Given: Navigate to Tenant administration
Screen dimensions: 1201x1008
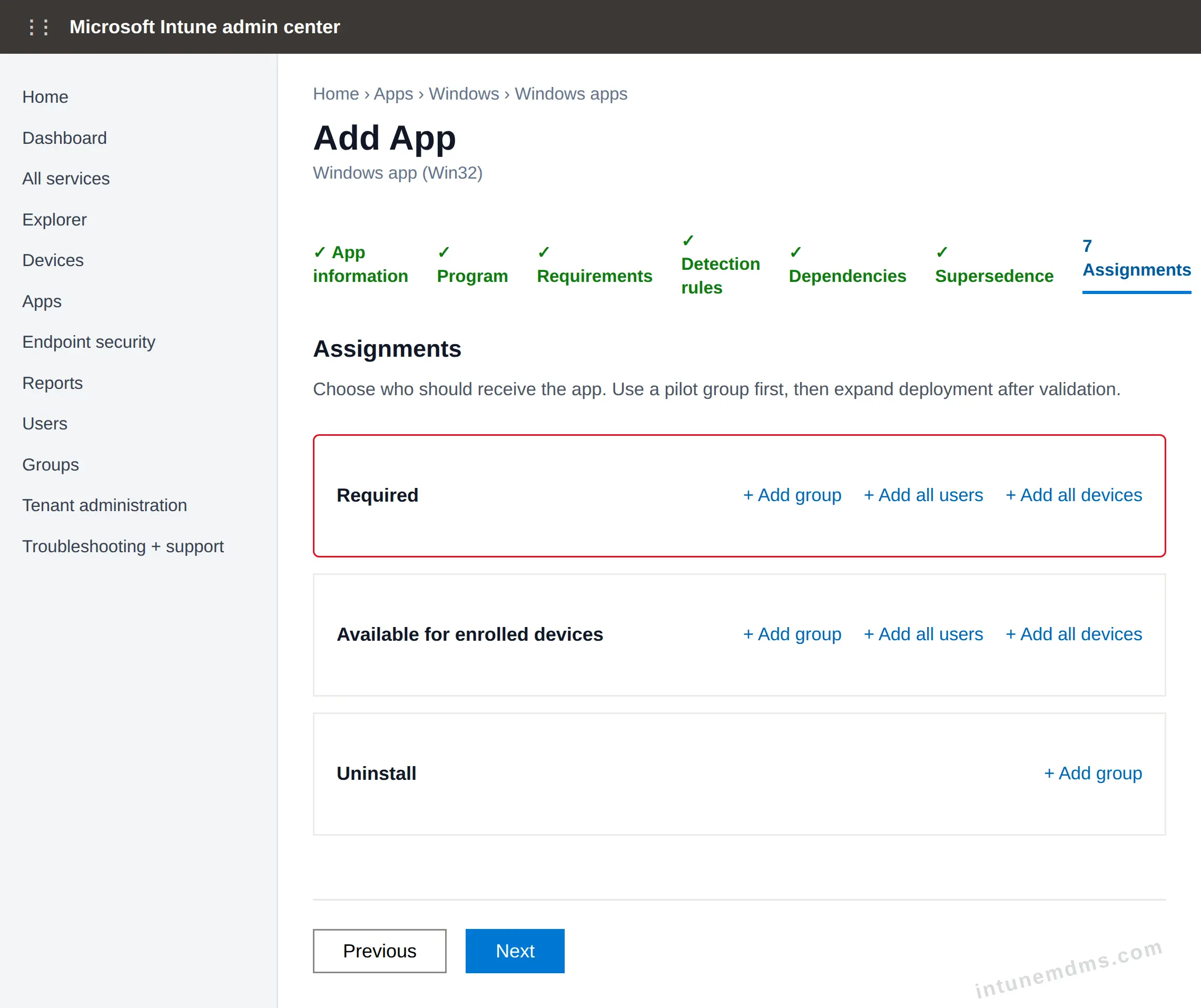Looking at the screenshot, I should [x=105, y=506].
